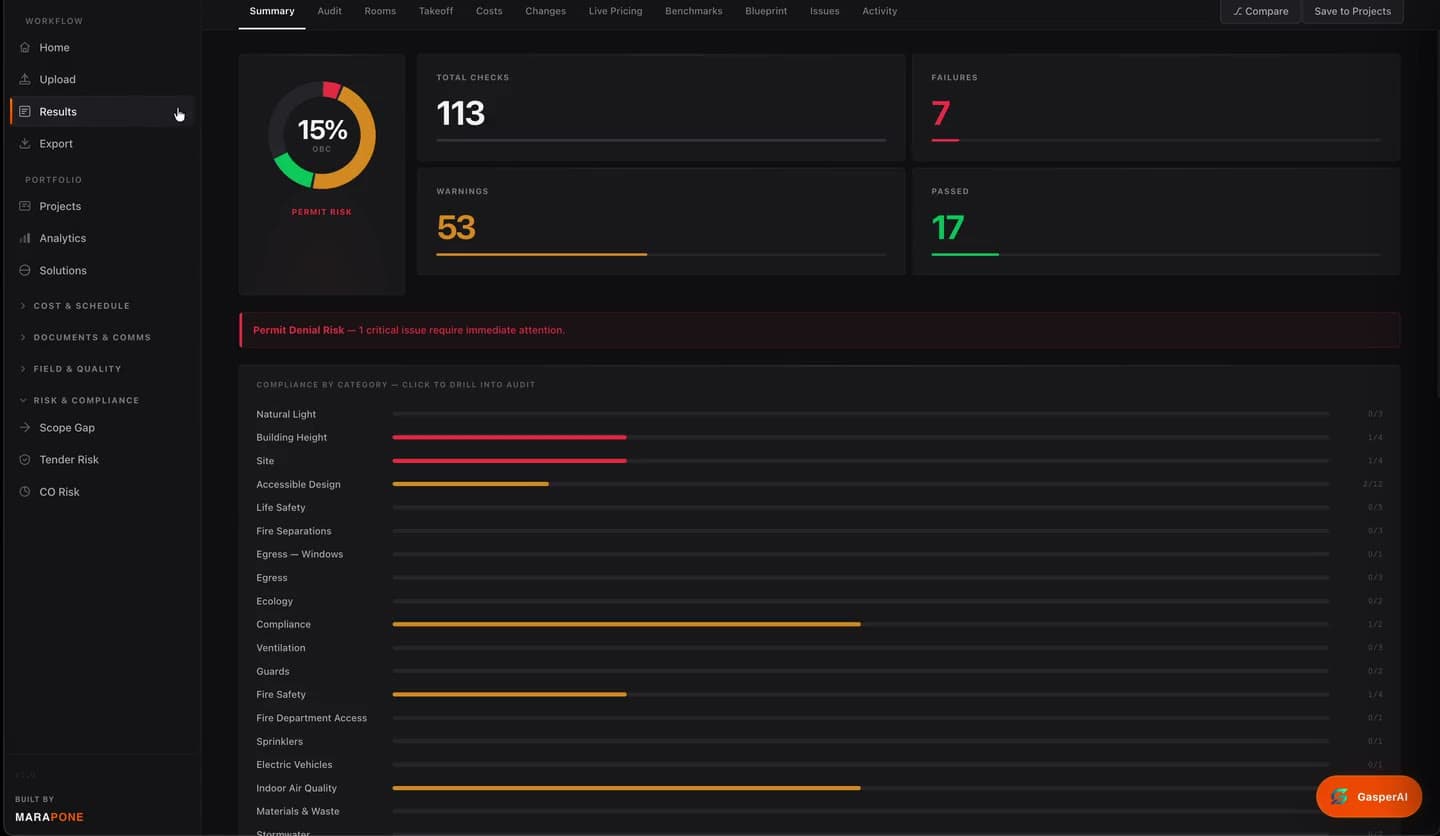Click the Compare button

(1260, 11)
